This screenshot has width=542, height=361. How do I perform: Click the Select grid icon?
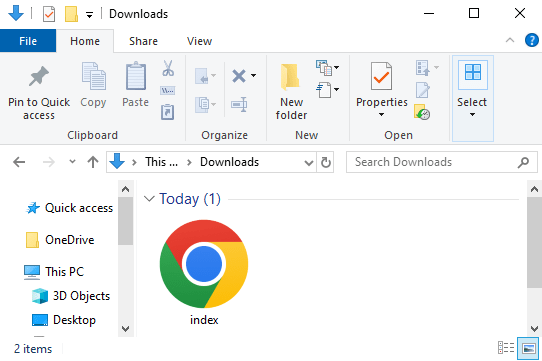click(x=473, y=72)
